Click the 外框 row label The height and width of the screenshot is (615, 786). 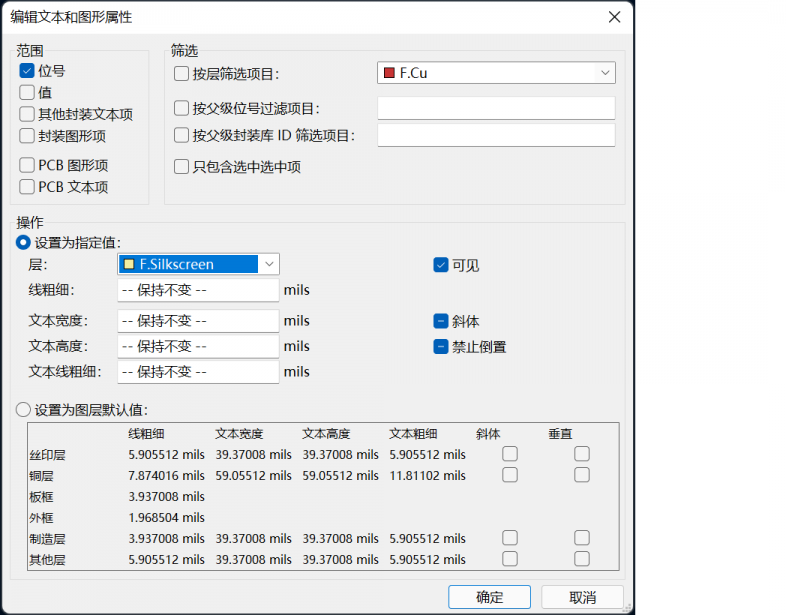41,518
